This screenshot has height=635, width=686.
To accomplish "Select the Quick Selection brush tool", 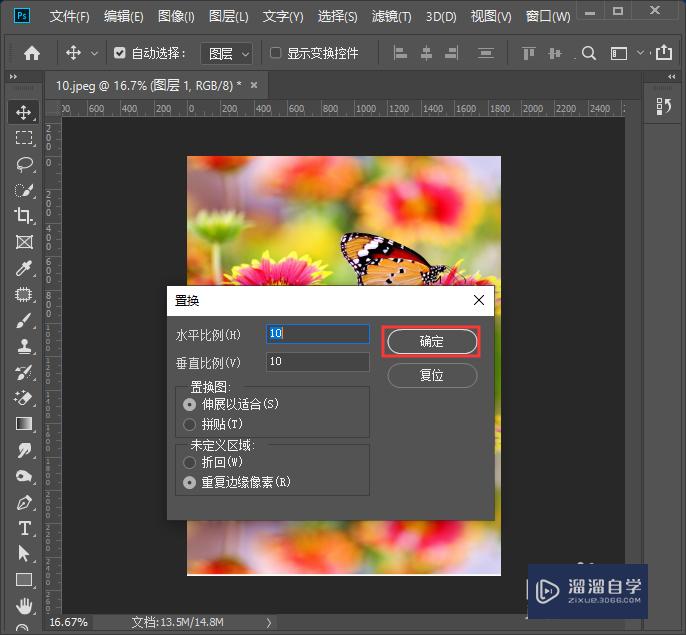I will [24, 190].
